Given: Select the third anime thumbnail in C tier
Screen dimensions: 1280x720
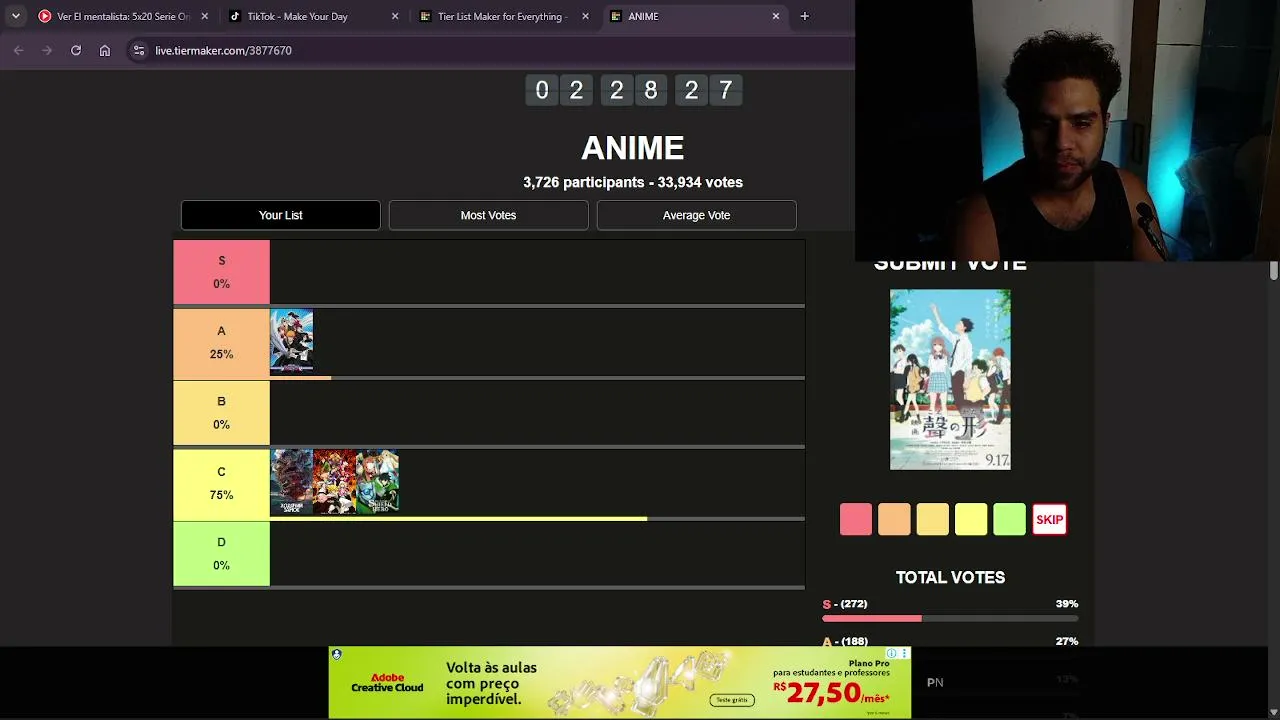Looking at the screenshot, I should tap(378, 482).
